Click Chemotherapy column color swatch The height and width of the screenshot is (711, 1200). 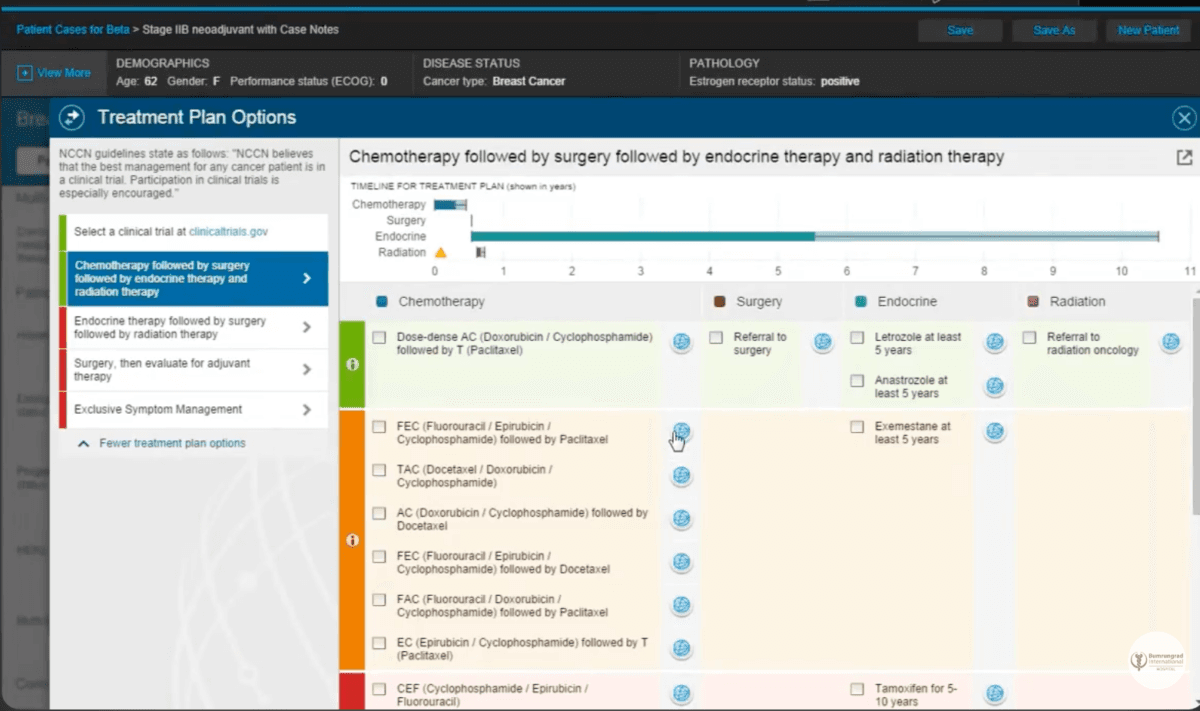pos(381,301)
